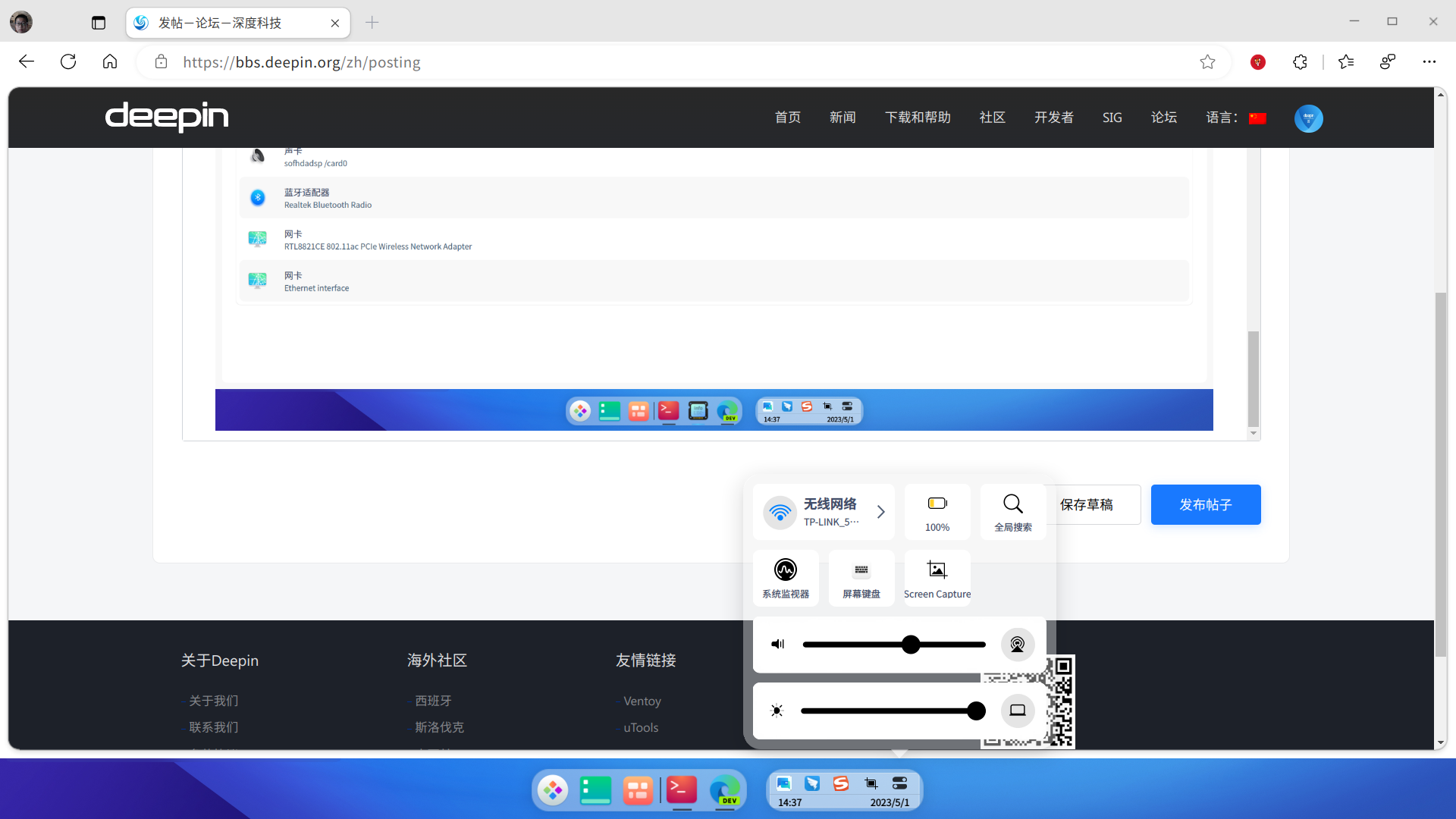Click the on-screen keyboard tile

coord(861,578)
